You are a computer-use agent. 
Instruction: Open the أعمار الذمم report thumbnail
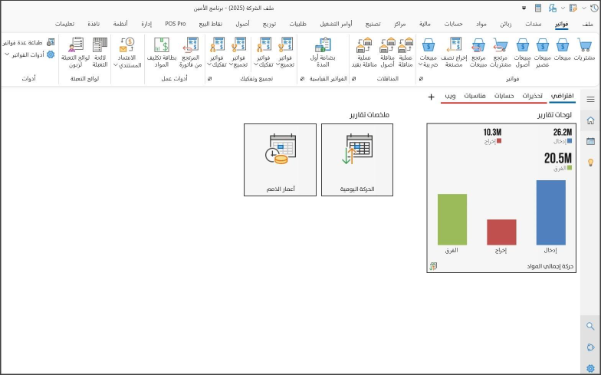(280, 160)
